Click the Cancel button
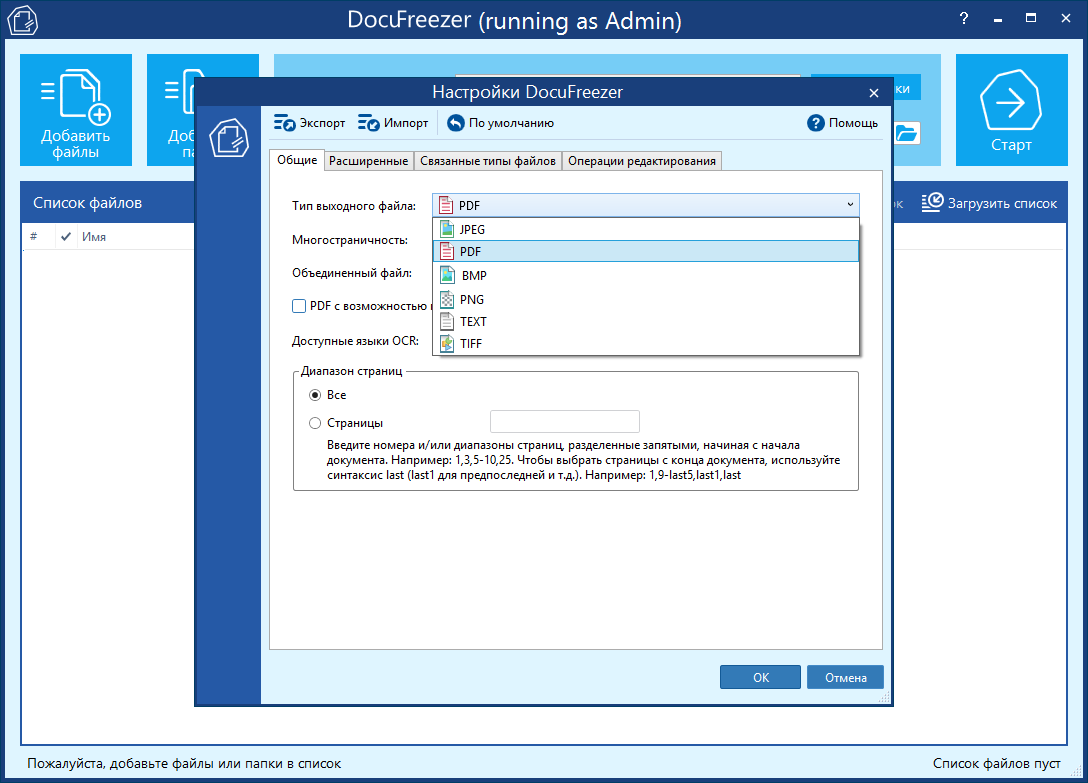 click(846, 677)
